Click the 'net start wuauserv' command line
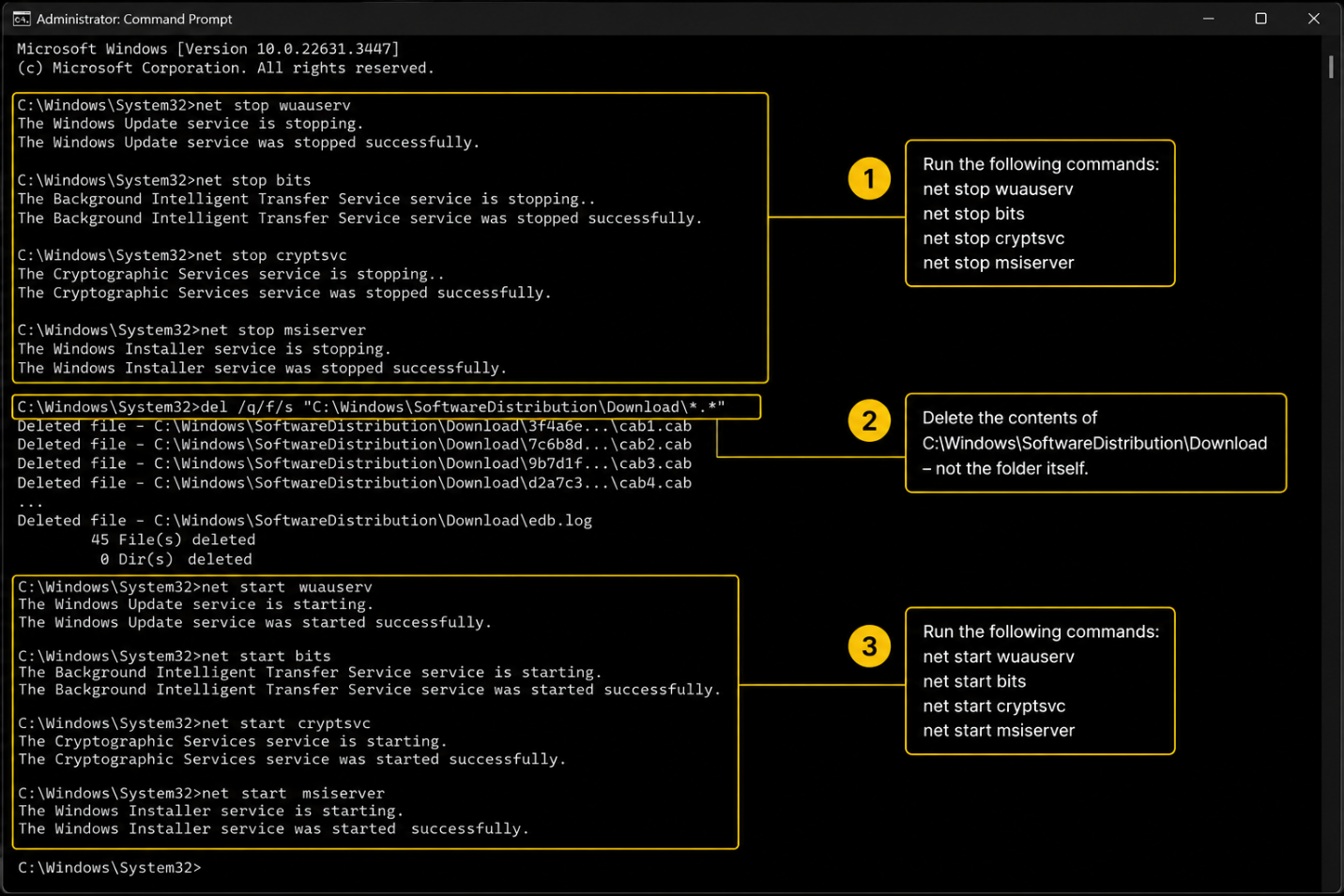1344x896 pixels. tap(195, 587)
